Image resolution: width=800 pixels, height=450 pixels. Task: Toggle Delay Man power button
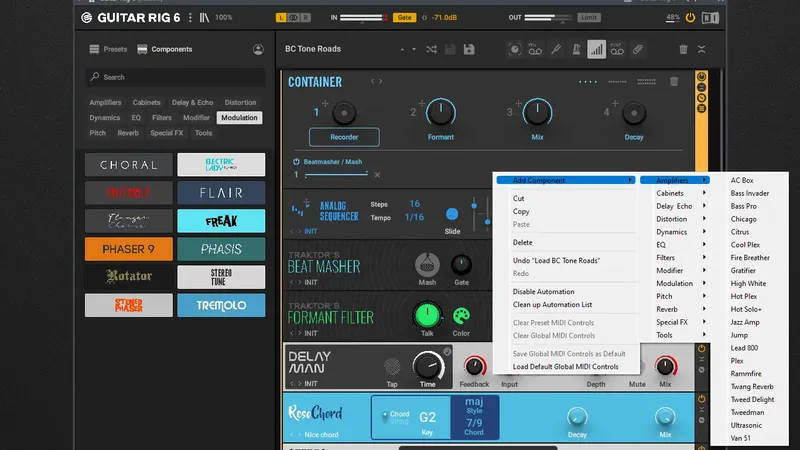[x=702, y=349]
